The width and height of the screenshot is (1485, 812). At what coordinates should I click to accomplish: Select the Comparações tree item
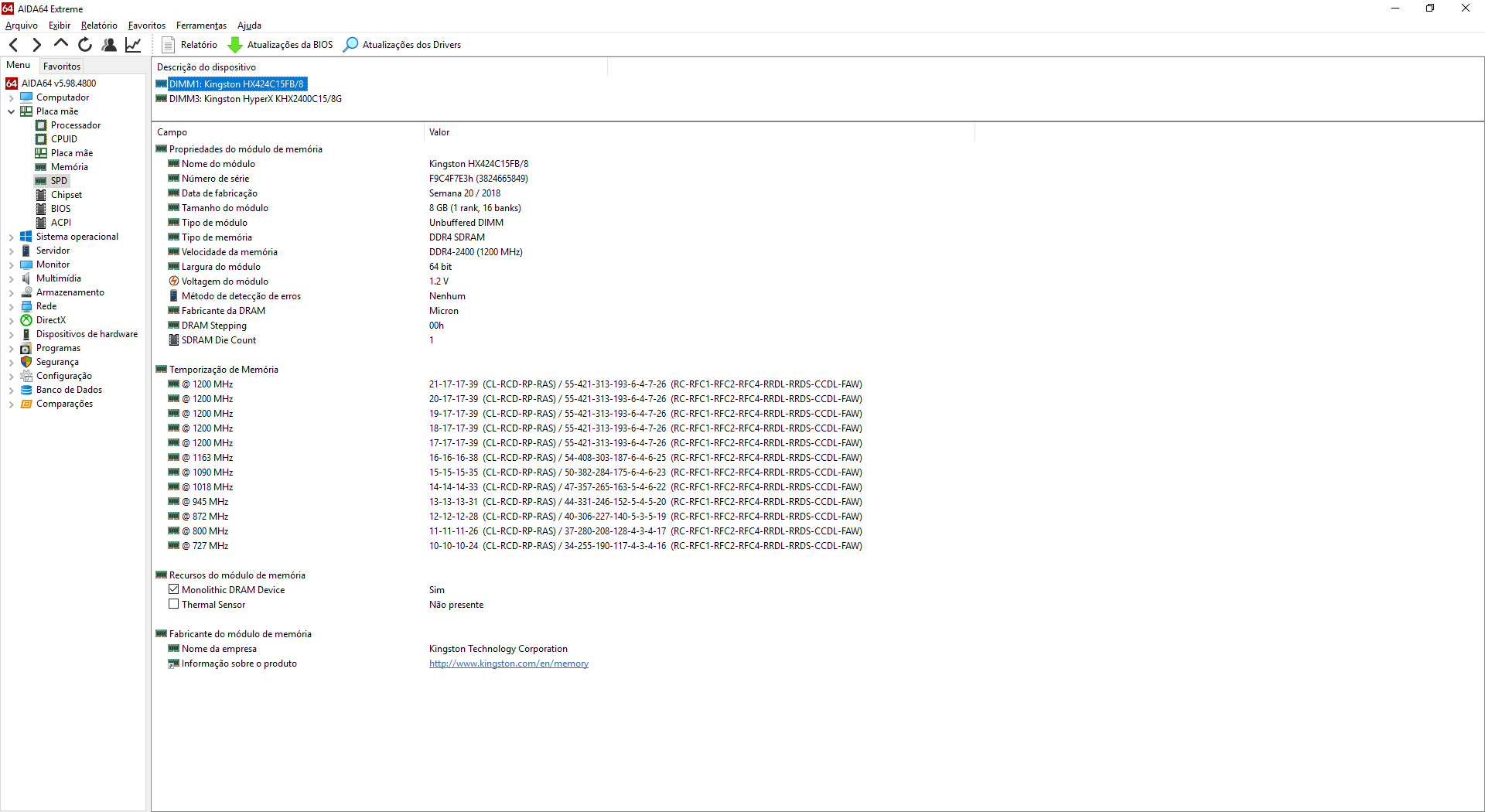click(x=64, y=404)
